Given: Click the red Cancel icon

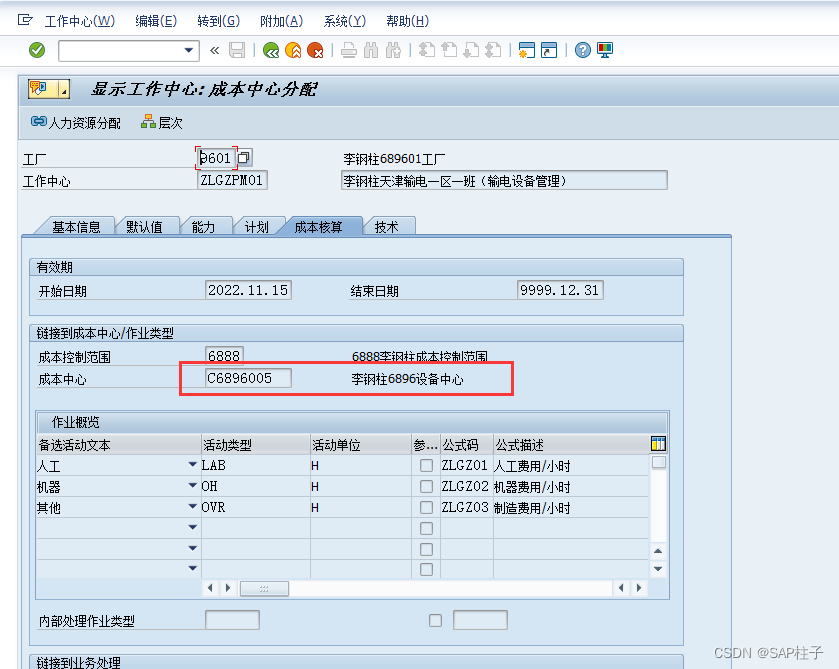Looking at the screenshot, I should pos(315,50).
